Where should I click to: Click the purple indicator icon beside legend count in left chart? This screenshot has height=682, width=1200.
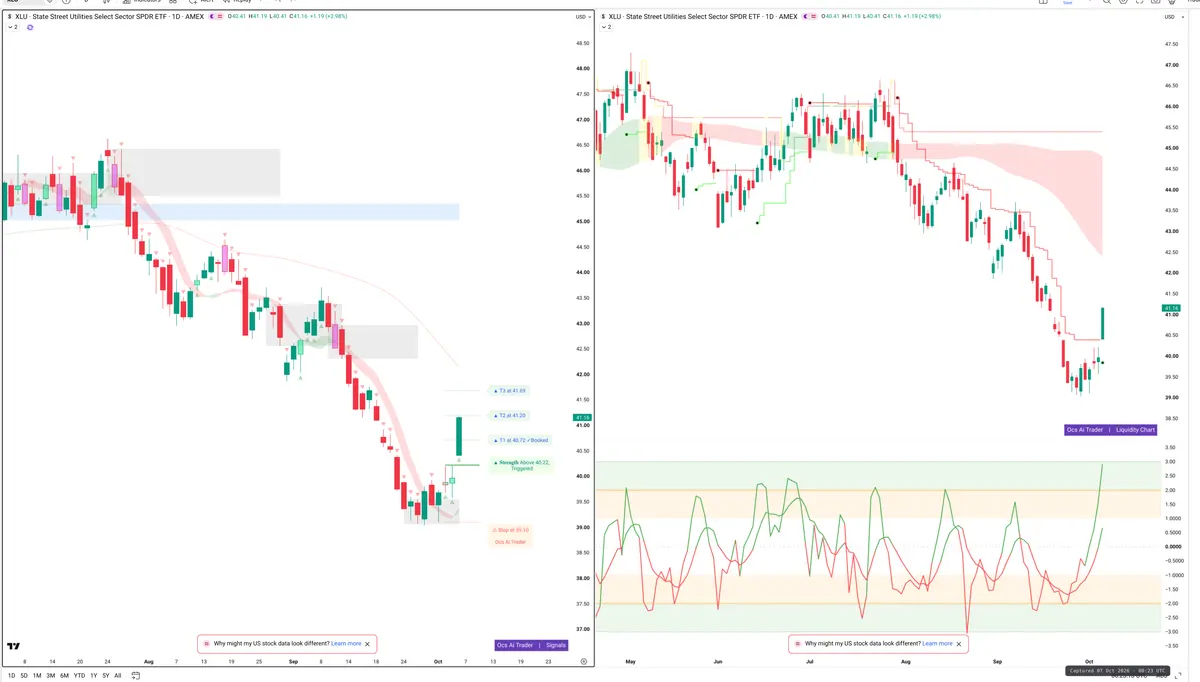click(30, 27)
